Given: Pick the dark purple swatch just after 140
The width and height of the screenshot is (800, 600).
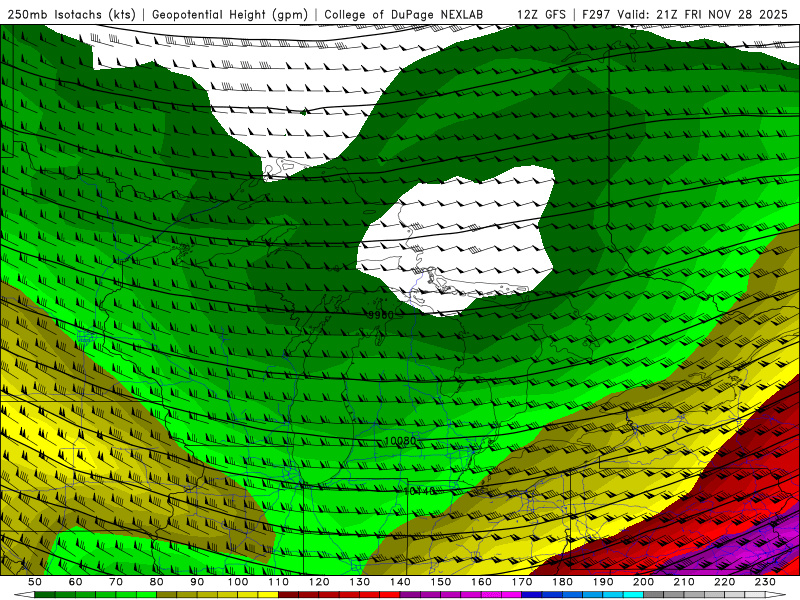Looking at the screenshot, I should [410, 594].
